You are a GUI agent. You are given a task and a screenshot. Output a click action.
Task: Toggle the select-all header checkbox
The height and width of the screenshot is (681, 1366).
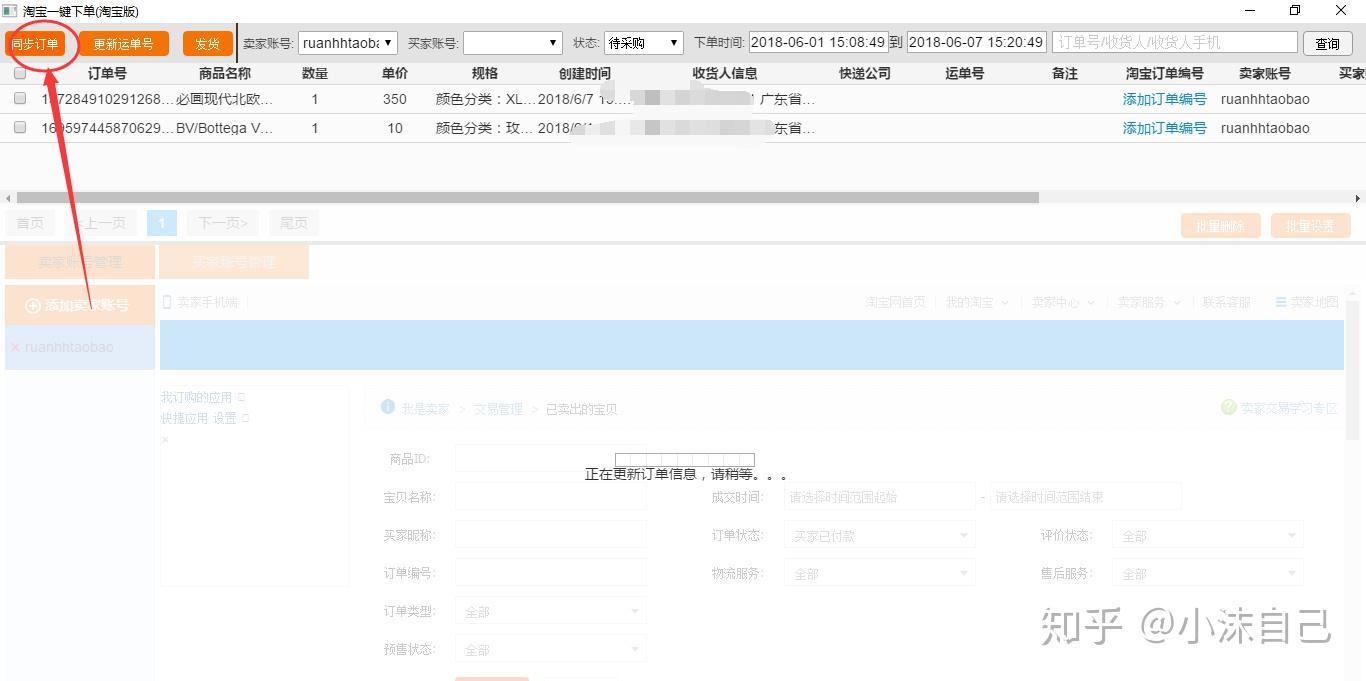(20, 73)
